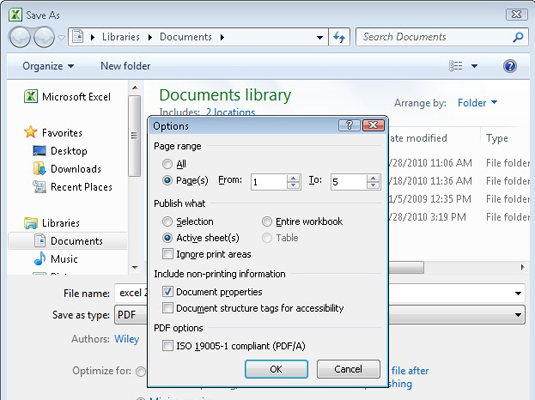This screenshot has width=535, height=400.
Task: Click the From page number field
Action: [269, 182]
